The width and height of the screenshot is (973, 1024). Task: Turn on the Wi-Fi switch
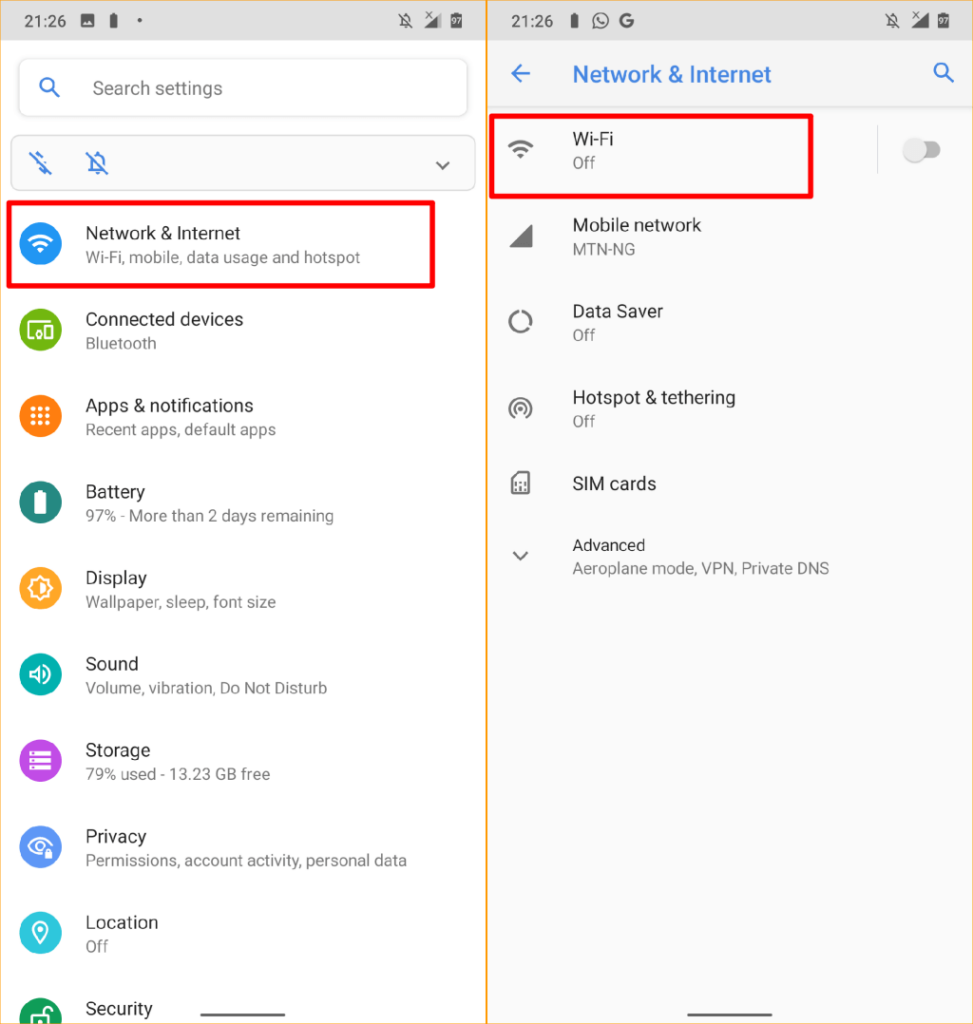(x=921, y=150)
